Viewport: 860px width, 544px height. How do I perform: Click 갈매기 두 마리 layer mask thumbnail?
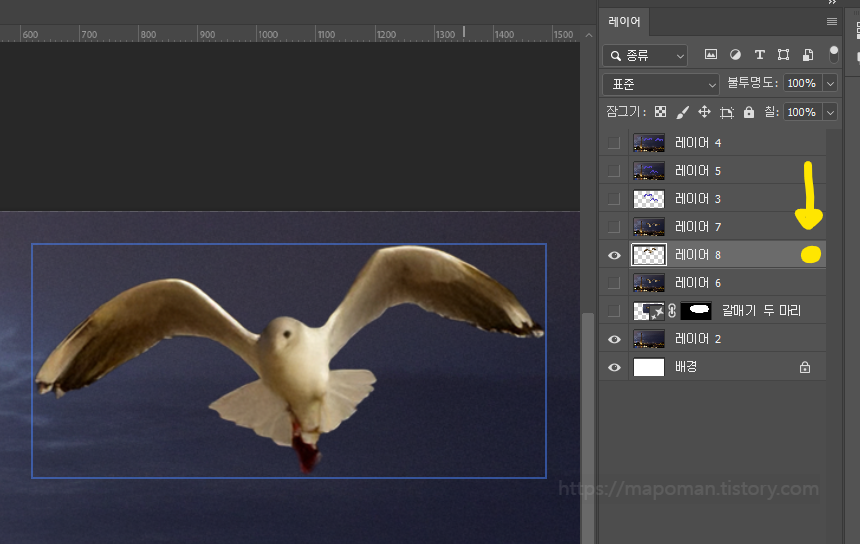coord(696,311)
